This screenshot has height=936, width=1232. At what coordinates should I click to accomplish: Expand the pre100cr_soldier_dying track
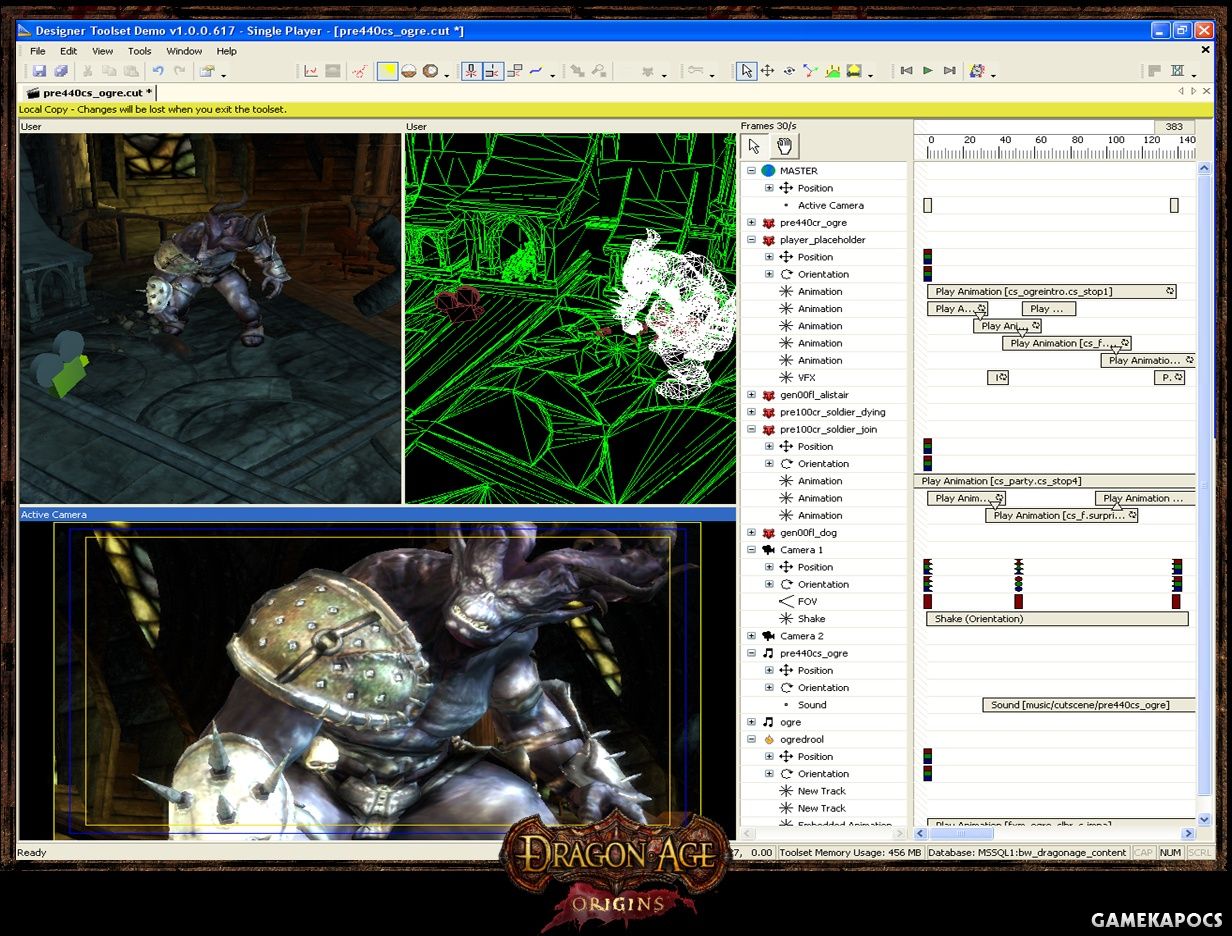(x=751, y=412)
